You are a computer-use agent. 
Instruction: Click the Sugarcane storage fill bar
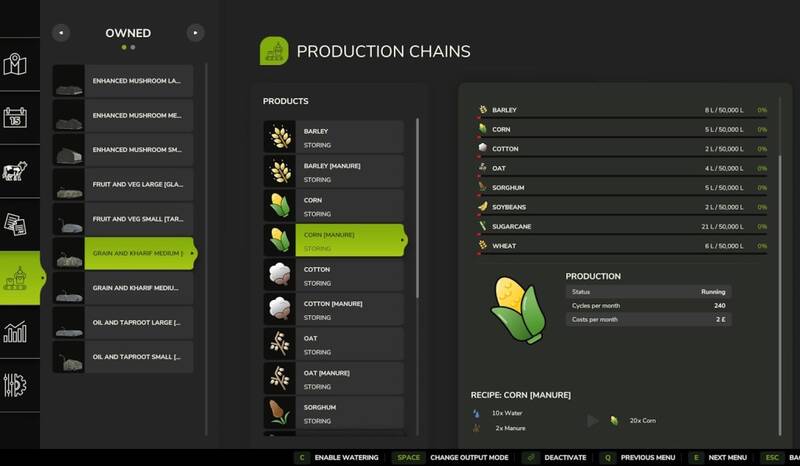click(622, 234)
